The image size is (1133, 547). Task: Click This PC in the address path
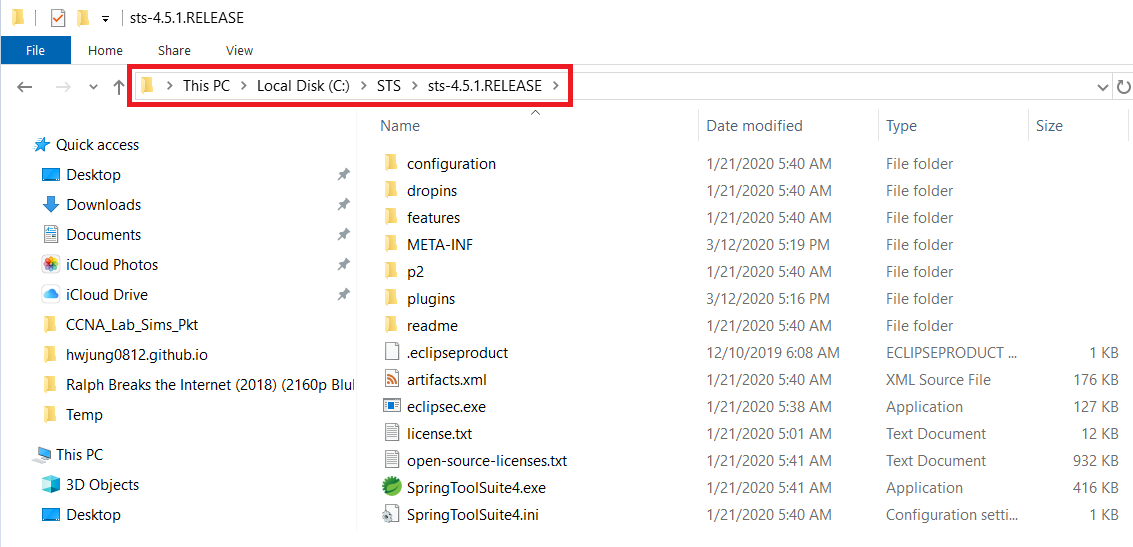click(206, 86)
